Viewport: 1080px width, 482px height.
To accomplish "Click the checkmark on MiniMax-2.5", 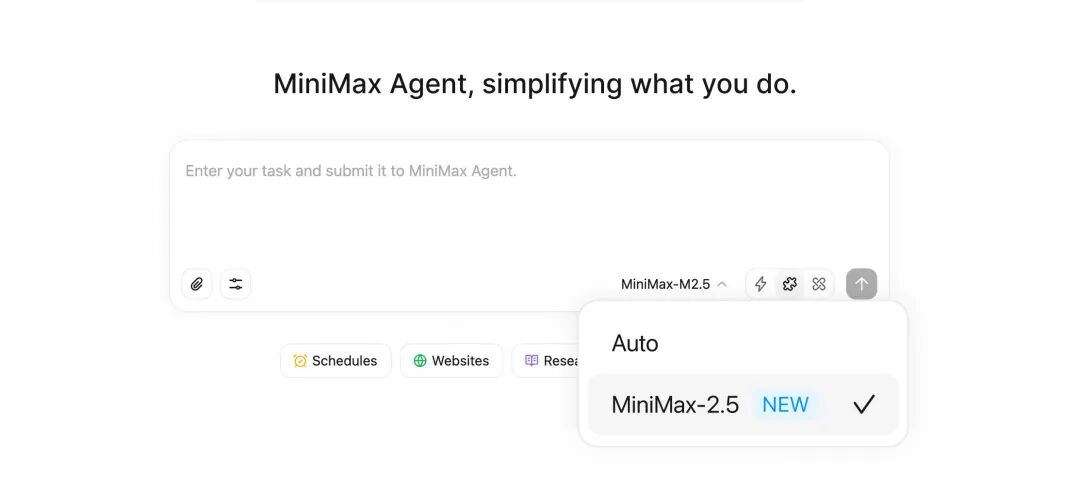I will (864, 404).
